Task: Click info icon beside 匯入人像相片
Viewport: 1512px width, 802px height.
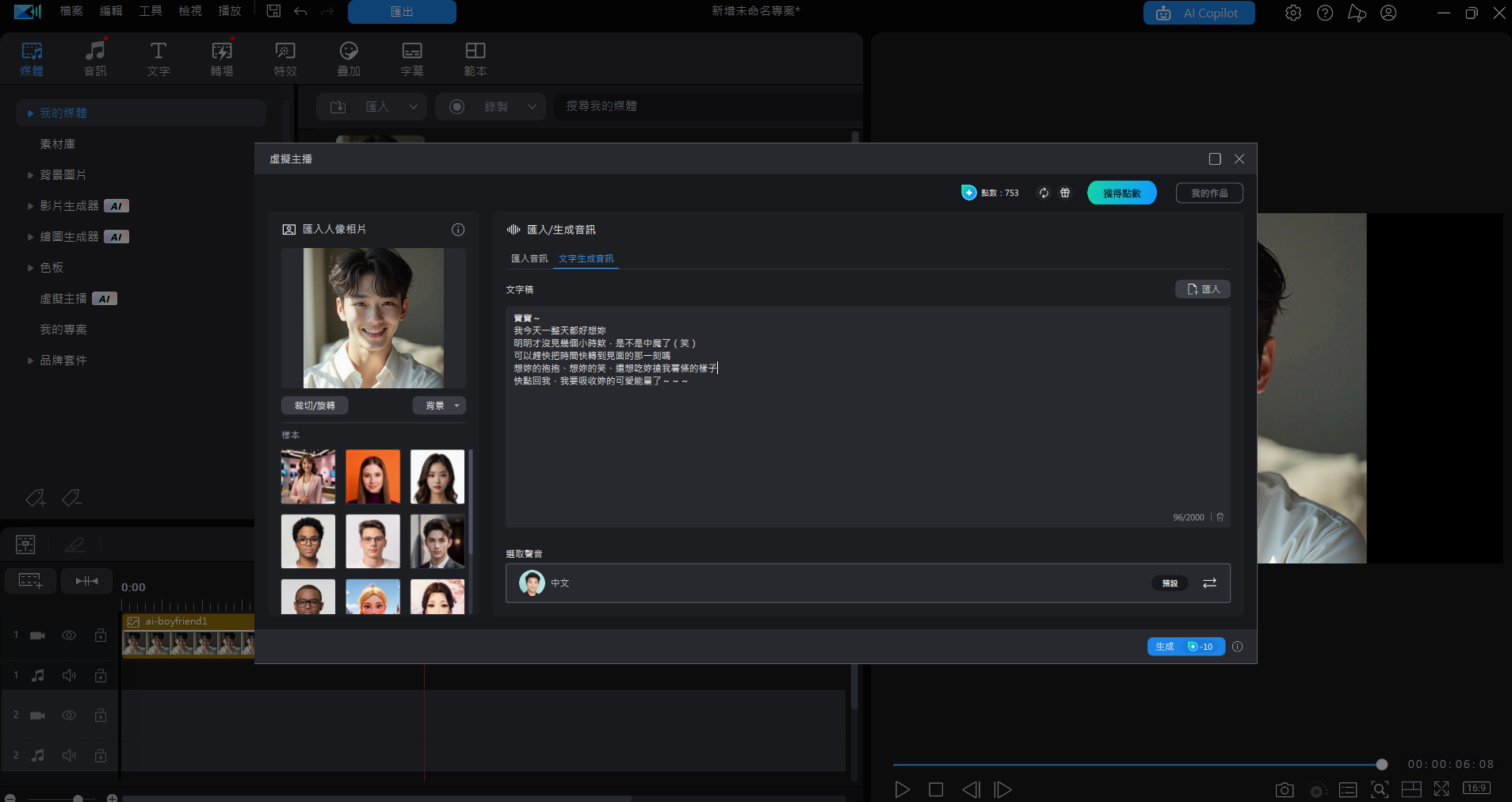Action: (x=458, y=230)
